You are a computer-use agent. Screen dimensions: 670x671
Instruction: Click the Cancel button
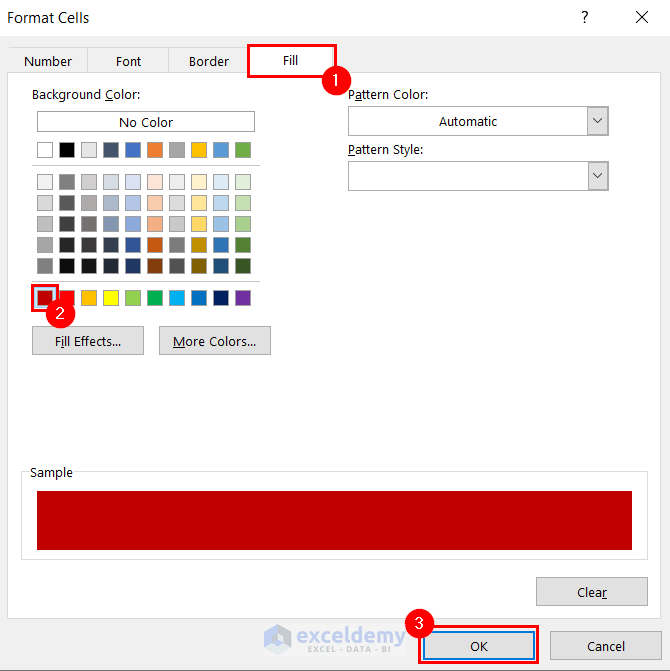click(605, 646)
